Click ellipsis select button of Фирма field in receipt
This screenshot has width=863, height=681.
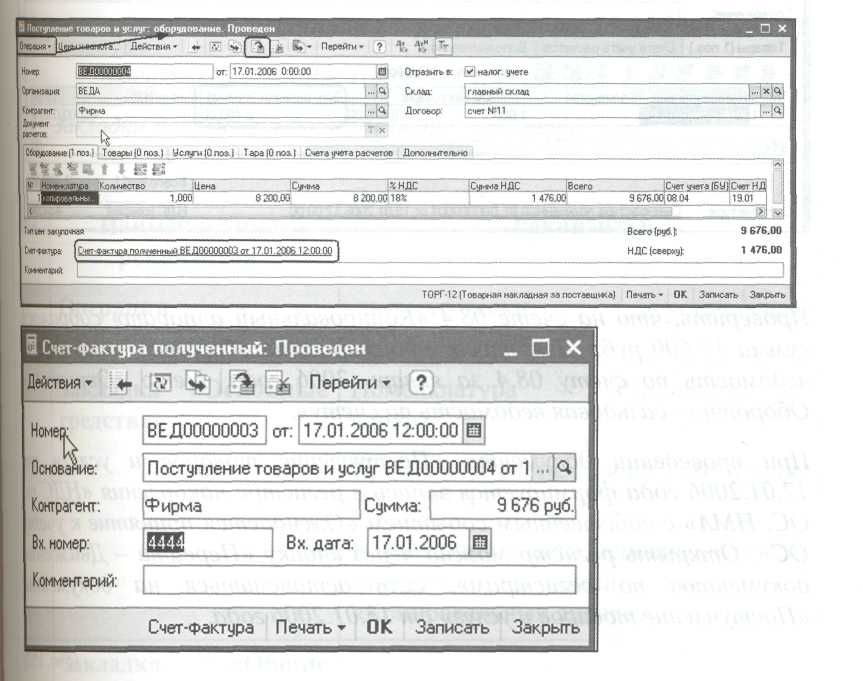pyautogui.click(x=372, y=111)
